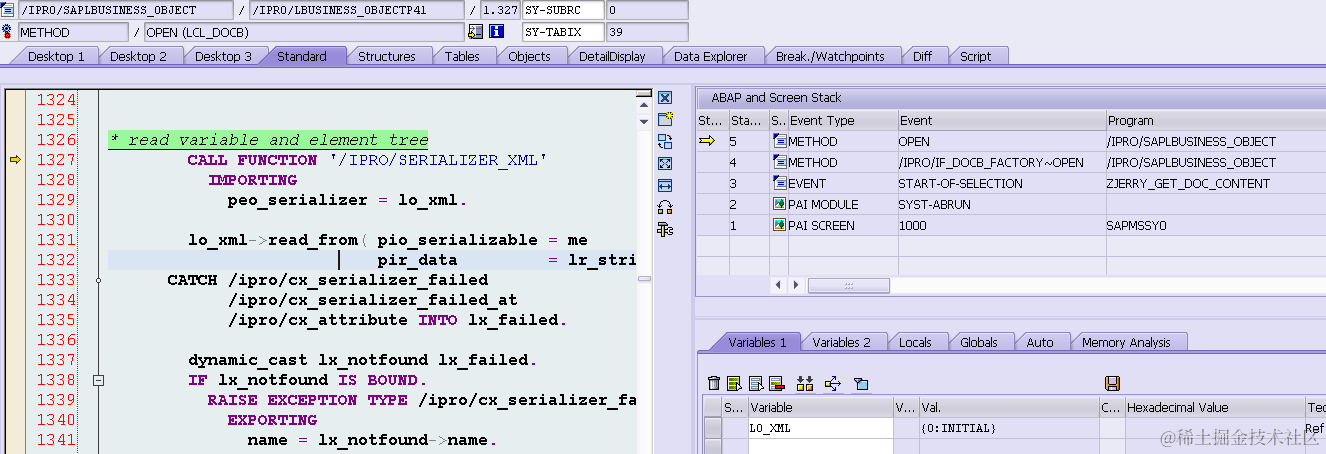The image size is (1326, 454).
Task: Open the Memory Analysis tab
Action: tap(1126, 342)
